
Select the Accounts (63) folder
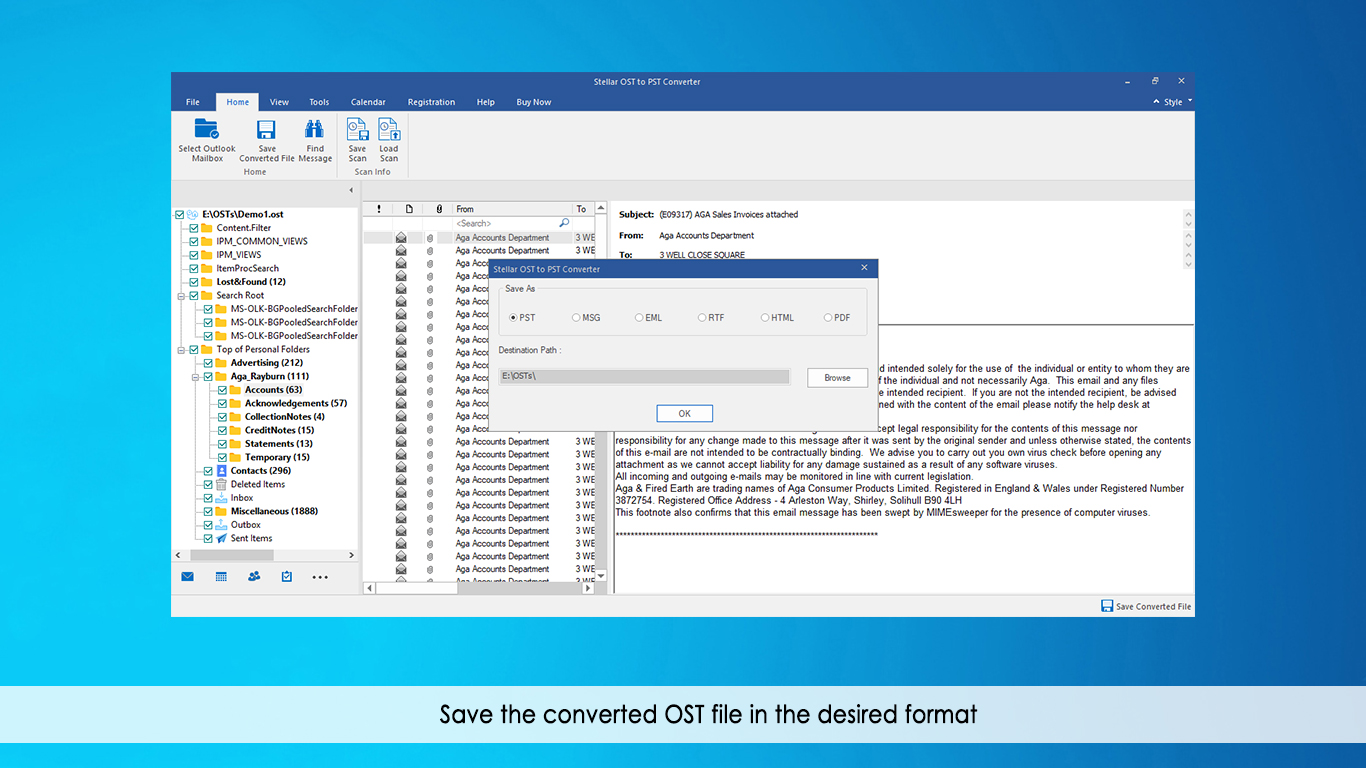pos(273,390)
